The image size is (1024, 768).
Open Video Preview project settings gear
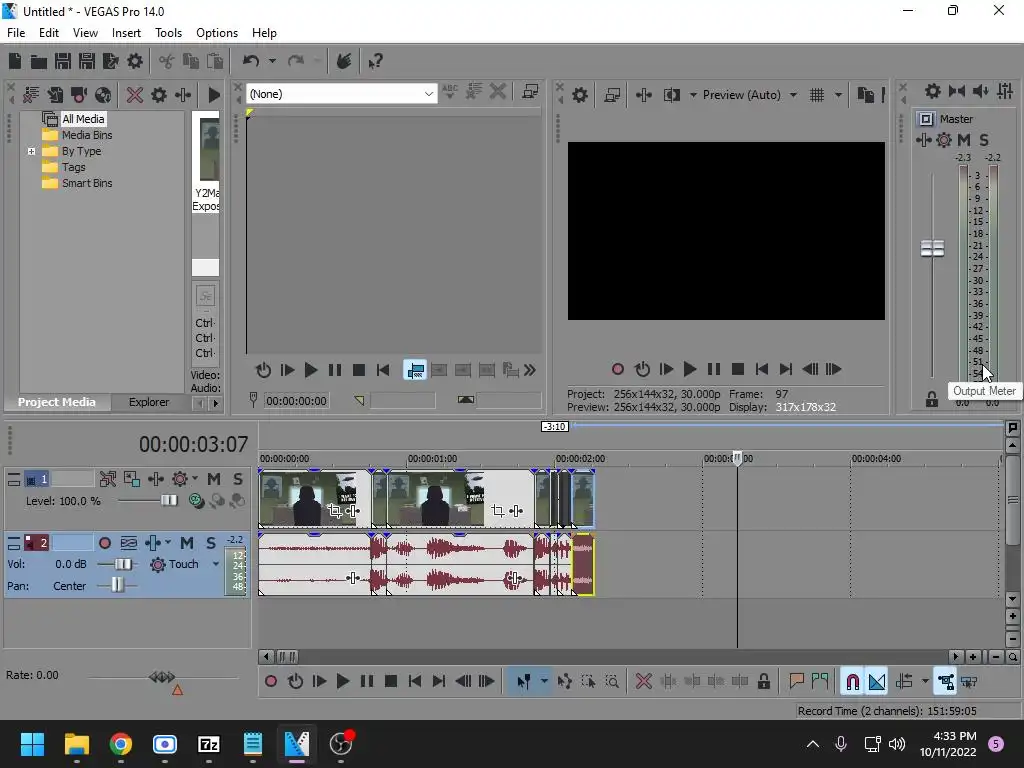pyautogui.click(x=579, y=95)
